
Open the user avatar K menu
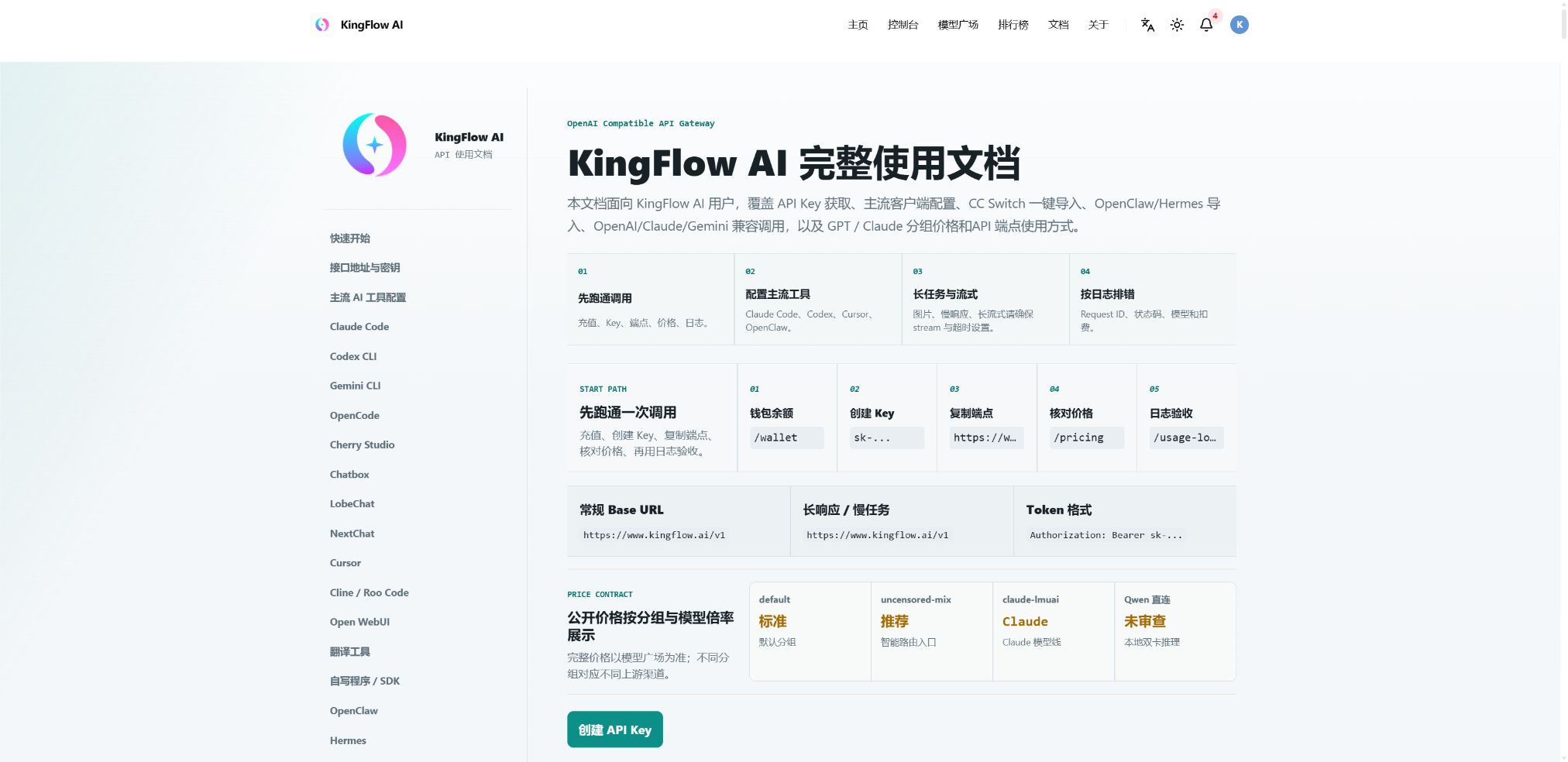1240,25
